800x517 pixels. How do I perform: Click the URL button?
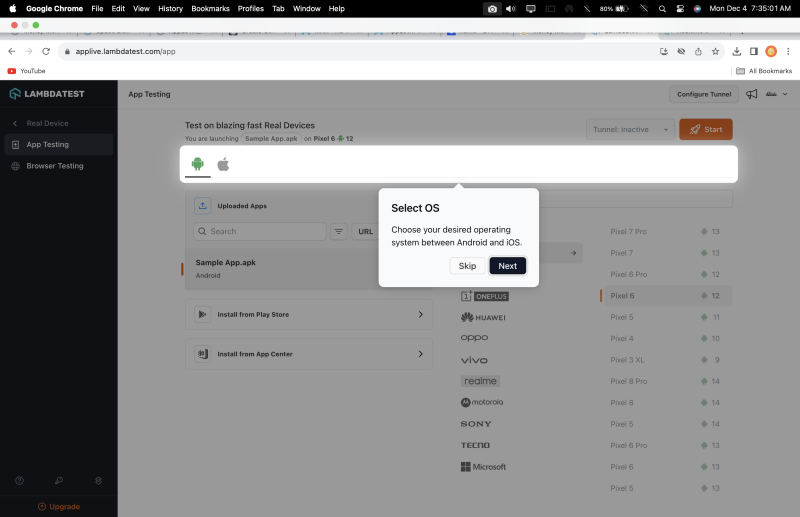tap(365, 231)
